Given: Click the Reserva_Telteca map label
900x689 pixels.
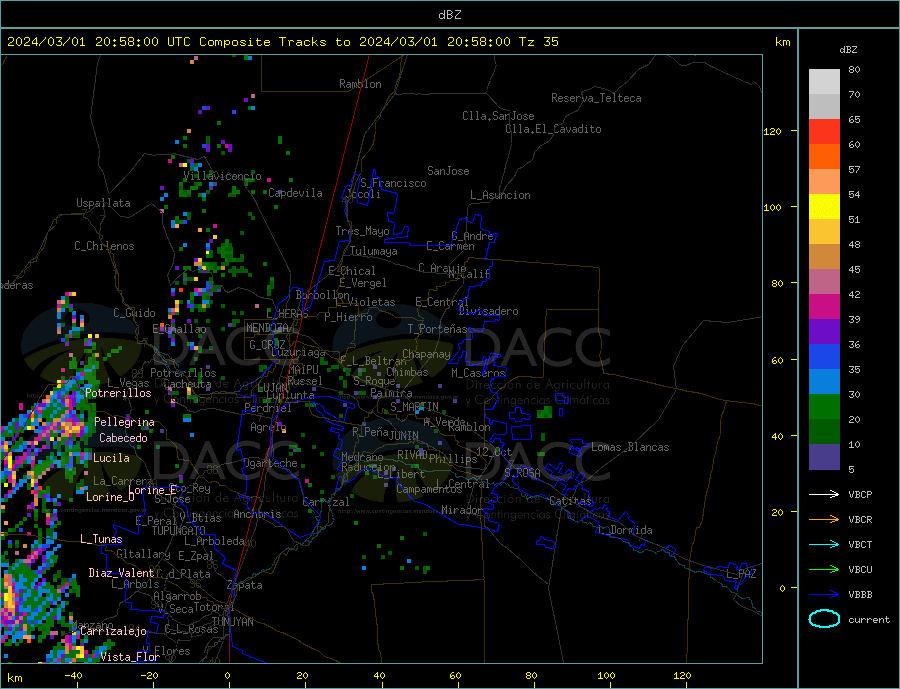Looking at the screenshot, I should [596, 98].
